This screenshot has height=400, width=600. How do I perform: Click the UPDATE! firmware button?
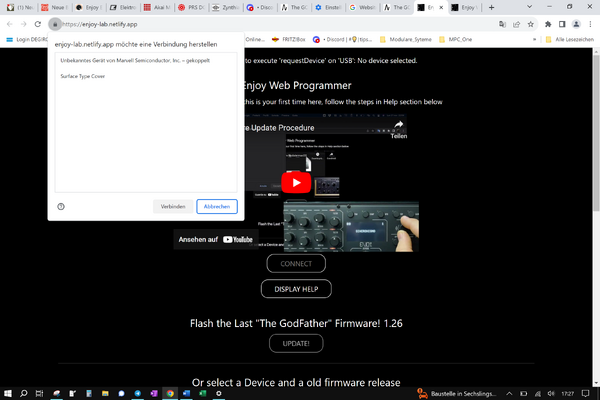[x=296, y=343]
